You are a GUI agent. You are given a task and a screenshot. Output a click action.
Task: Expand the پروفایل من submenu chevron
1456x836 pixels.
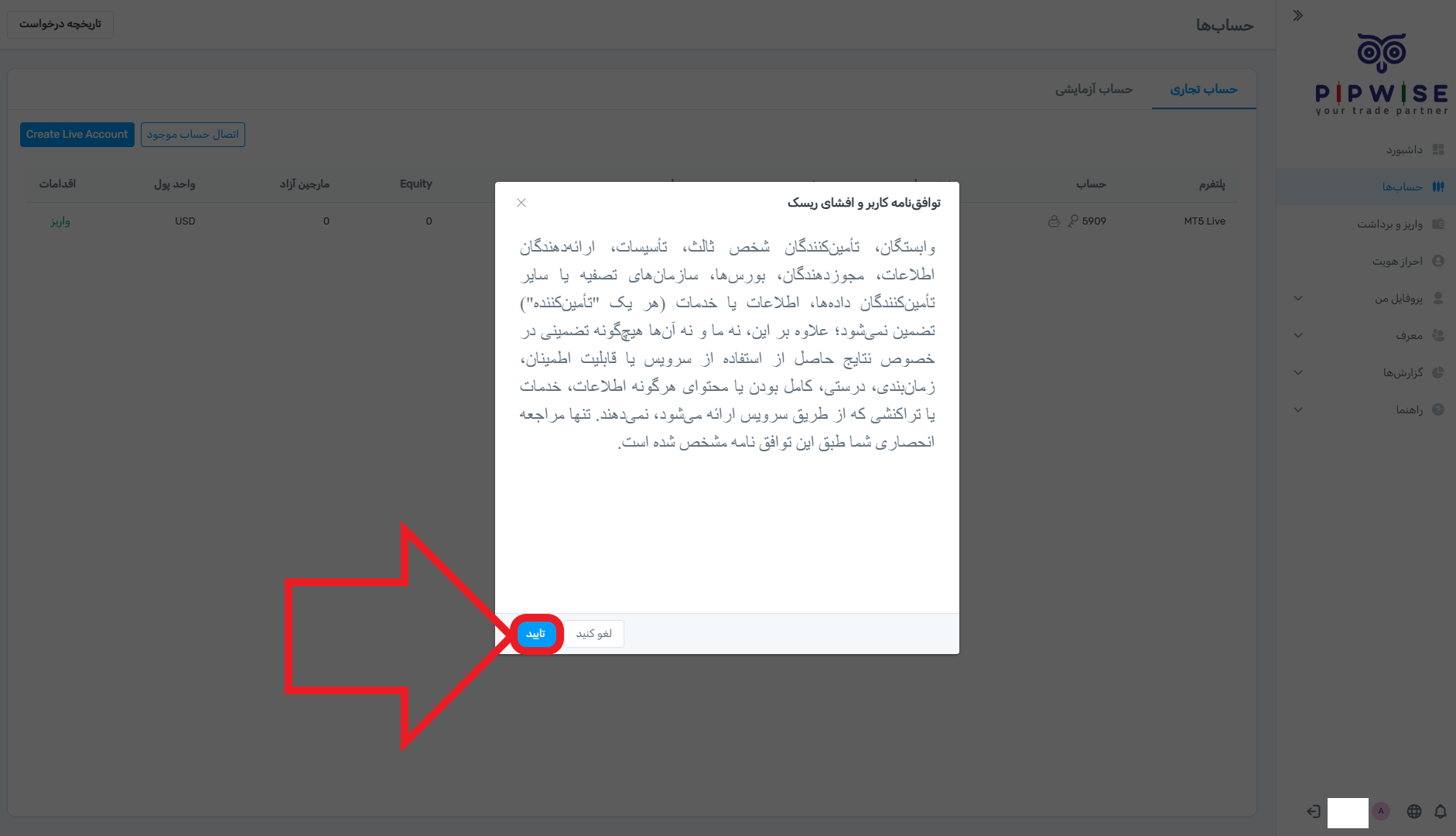pyautogui.click(x=1298, y=298)
